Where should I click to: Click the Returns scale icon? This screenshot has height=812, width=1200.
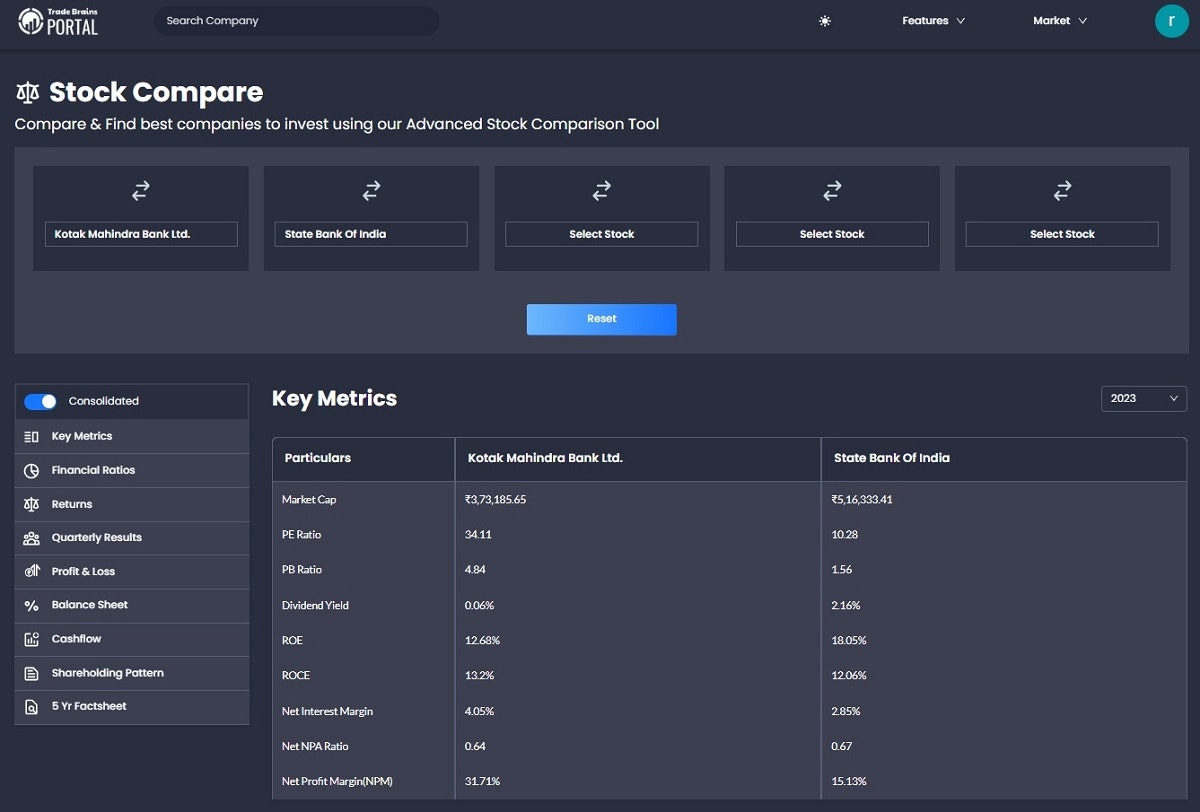(31, 505)
